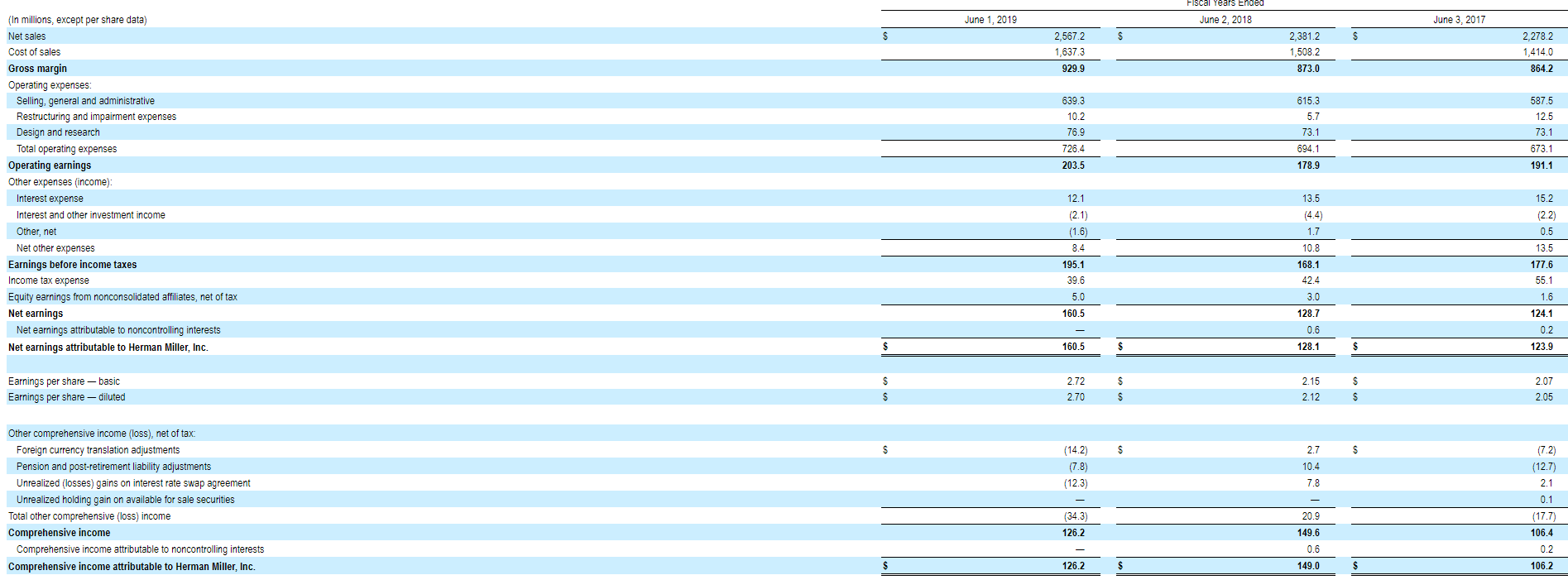Click the 'June 1, 2019' column header
The height and width of the screenshot is (580, 1568).
point(990,20)
